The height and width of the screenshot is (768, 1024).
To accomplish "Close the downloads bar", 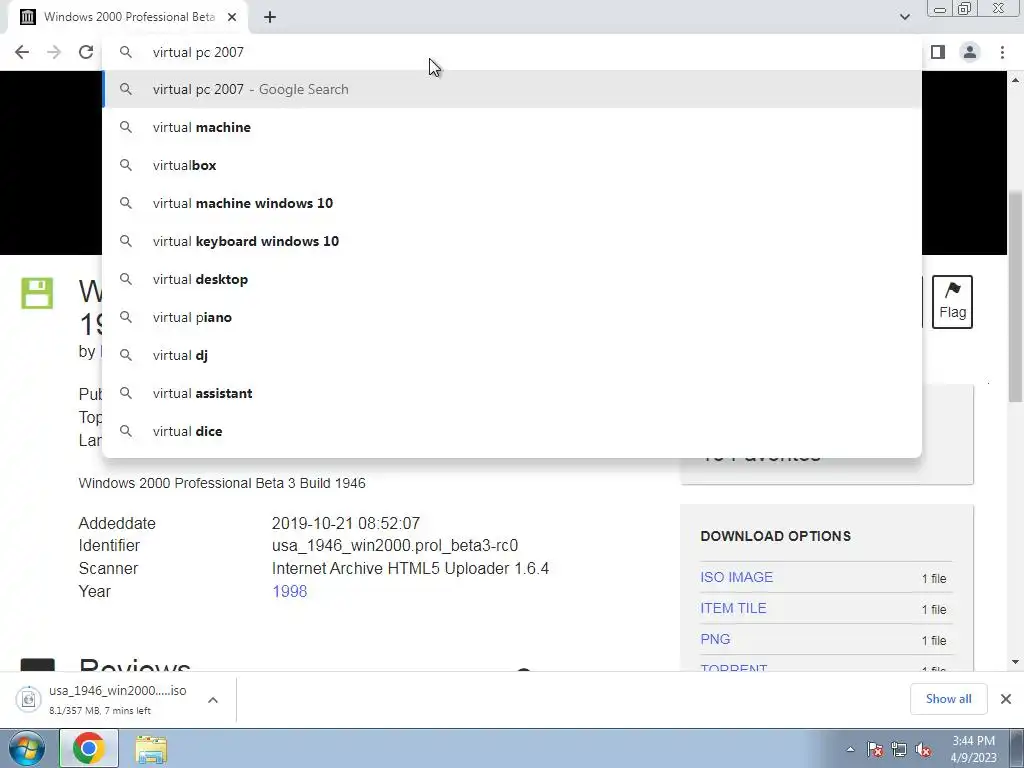I will (1006, 699).
